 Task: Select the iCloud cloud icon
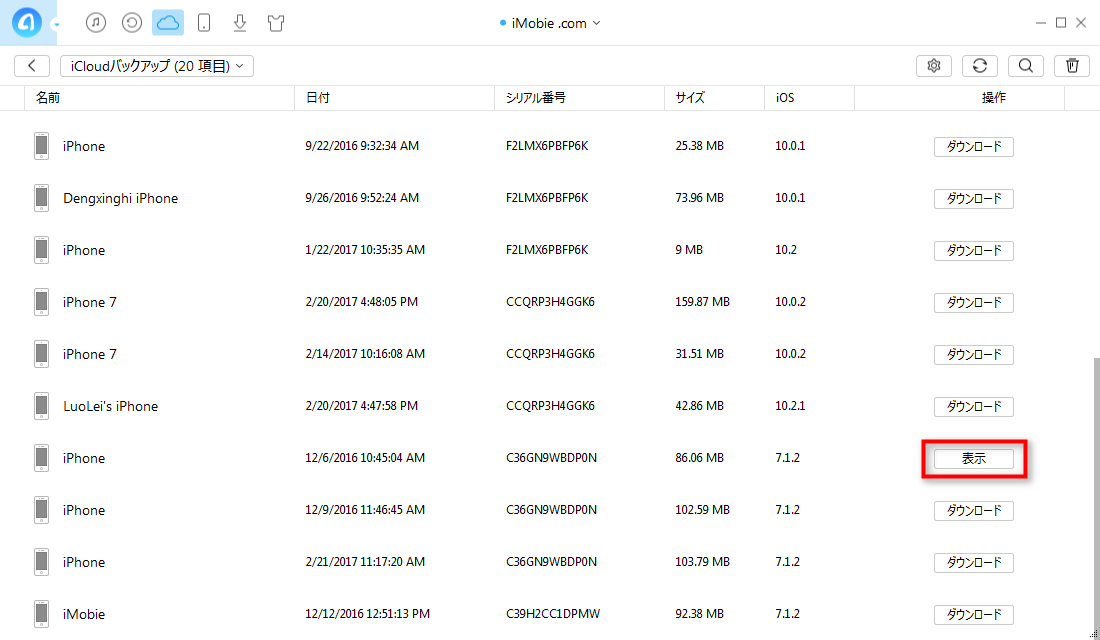click(x=168, y=22)
